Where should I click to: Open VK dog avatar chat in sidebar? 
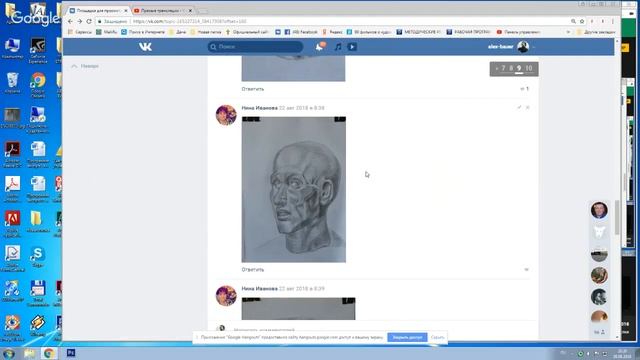(x=599, y=232)
